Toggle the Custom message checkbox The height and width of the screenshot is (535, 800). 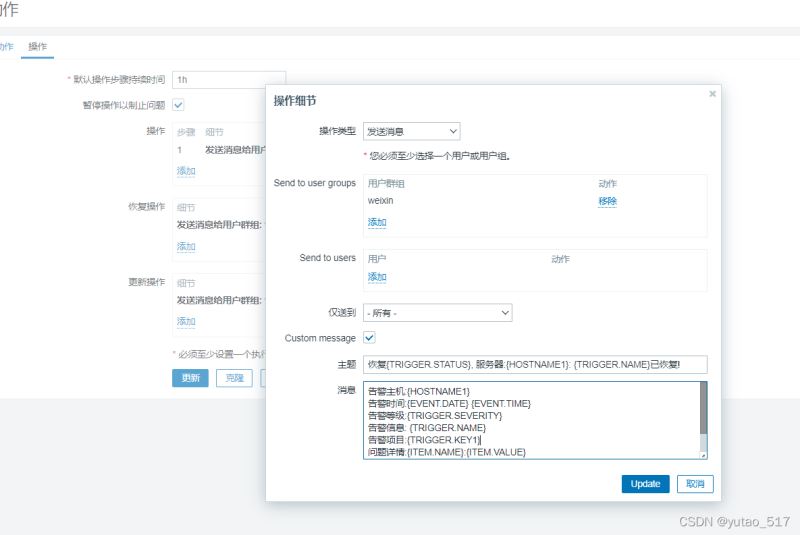[x=369, y=338]
